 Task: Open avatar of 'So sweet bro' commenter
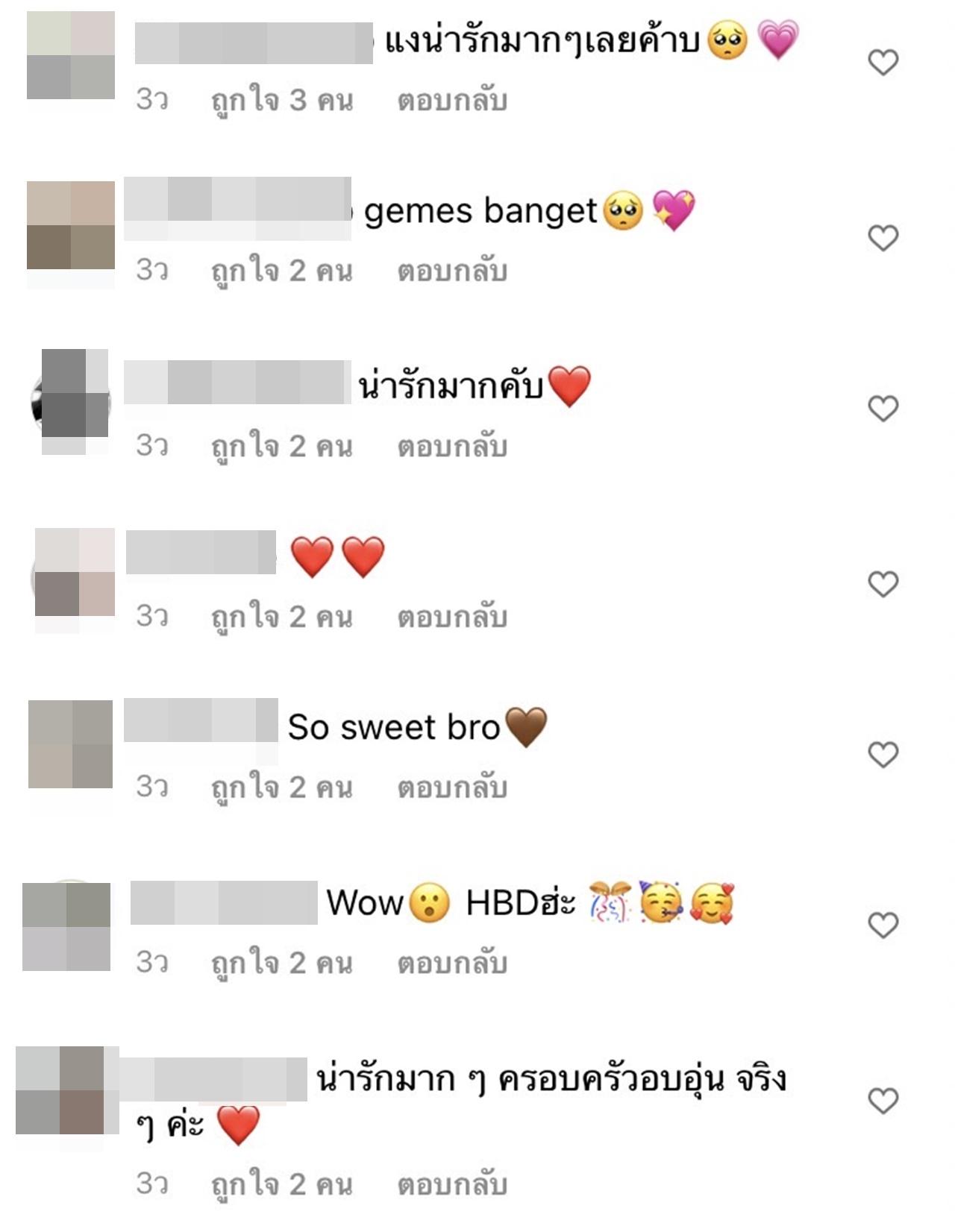click(71, 744)
